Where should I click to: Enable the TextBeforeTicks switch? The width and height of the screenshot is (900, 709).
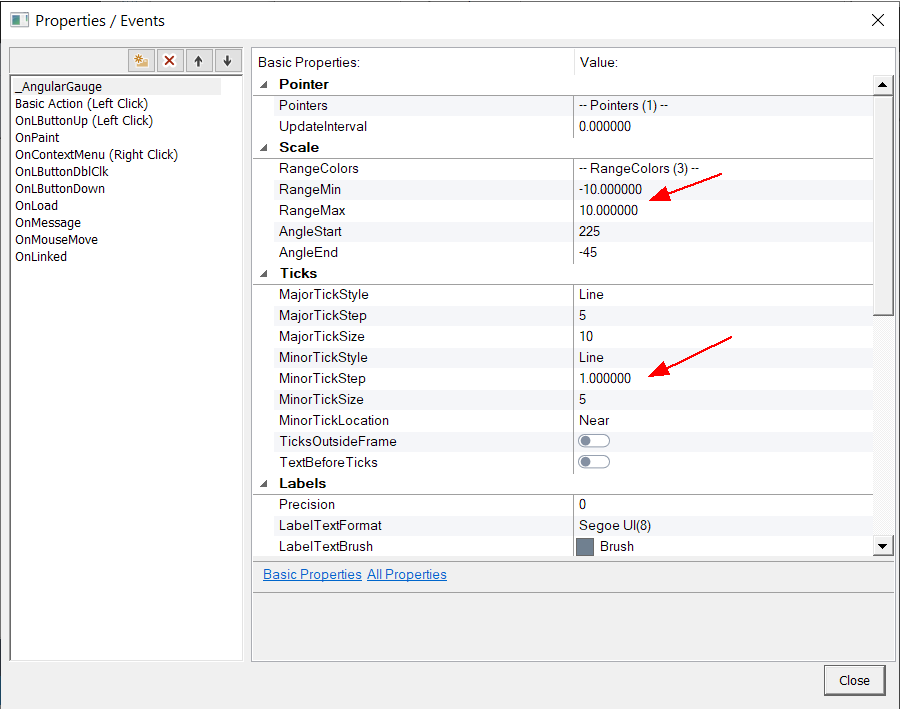594,462
